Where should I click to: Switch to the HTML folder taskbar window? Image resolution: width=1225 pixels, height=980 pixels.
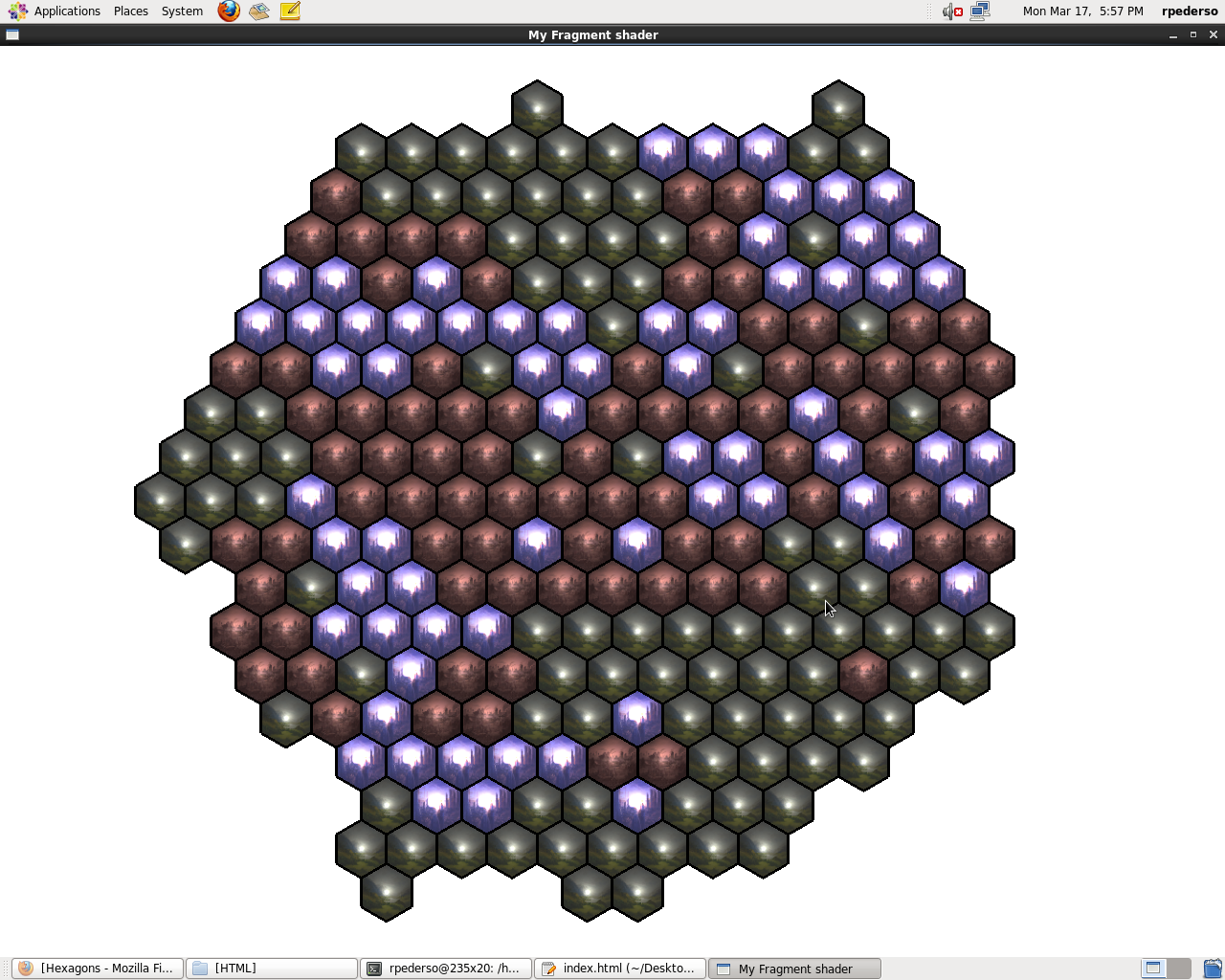point(271,969)
